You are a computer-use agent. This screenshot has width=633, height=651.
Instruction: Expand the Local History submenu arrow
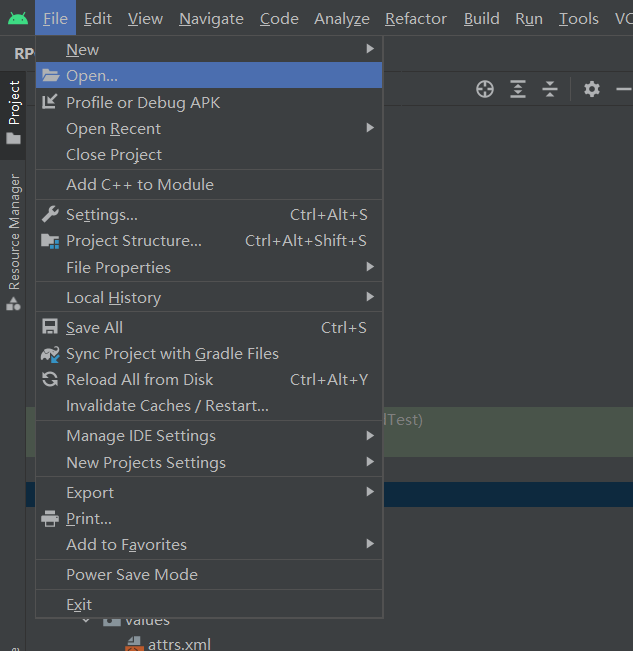click(x=370, y=296)
